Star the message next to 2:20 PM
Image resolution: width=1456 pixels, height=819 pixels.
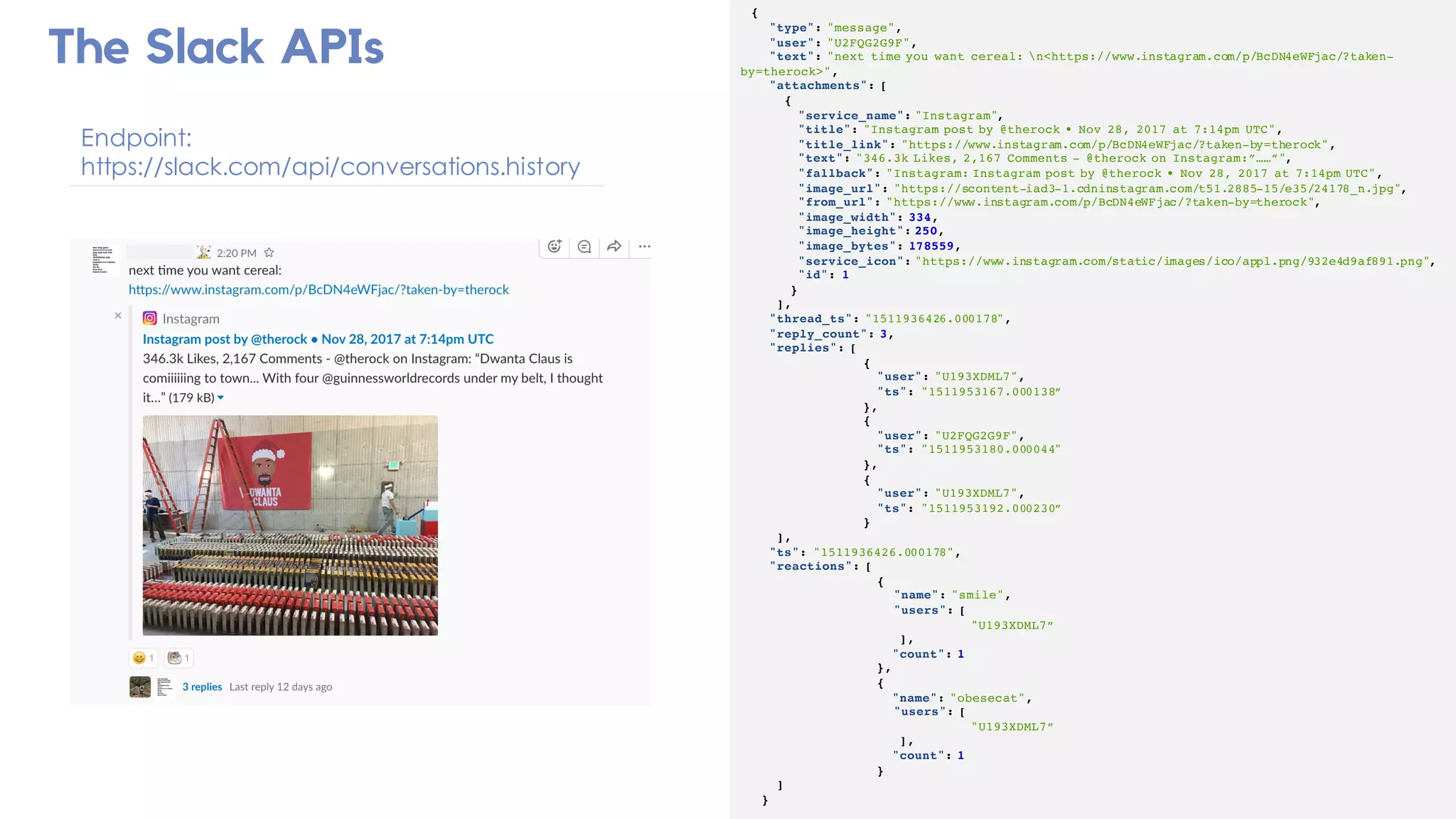tap(269, 252)
